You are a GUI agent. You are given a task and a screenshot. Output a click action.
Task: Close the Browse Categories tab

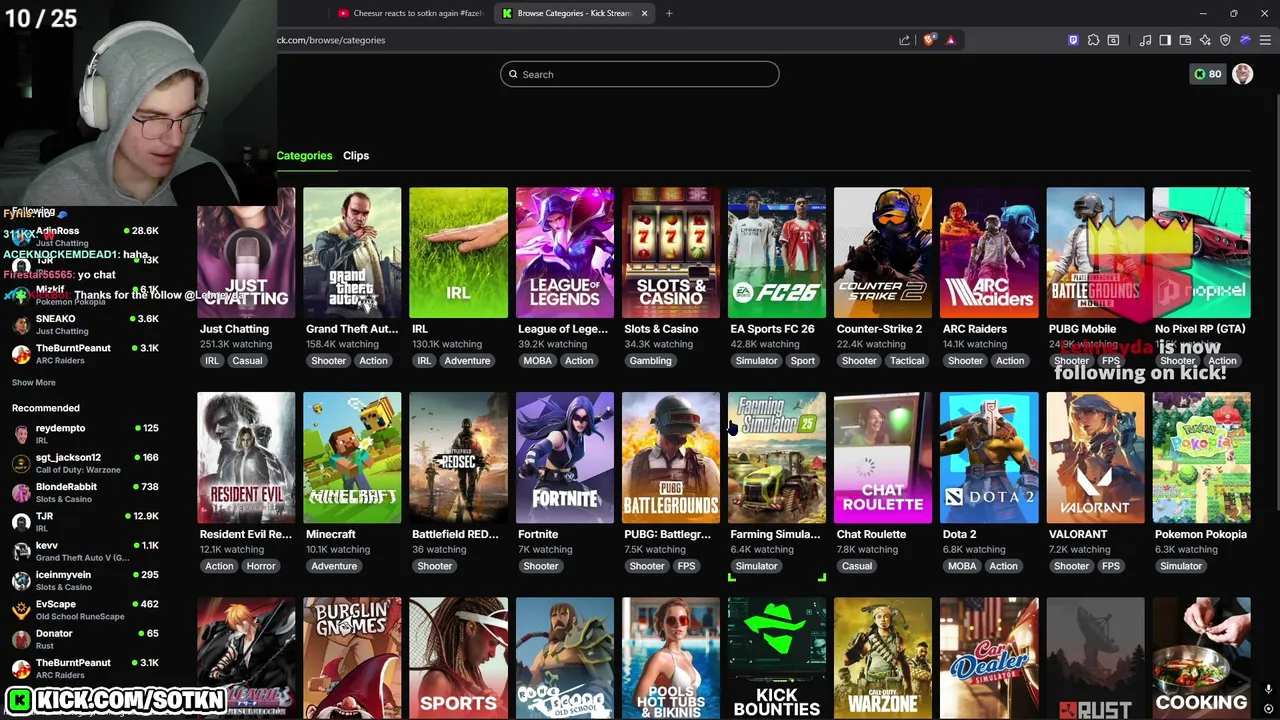[644, 13]
